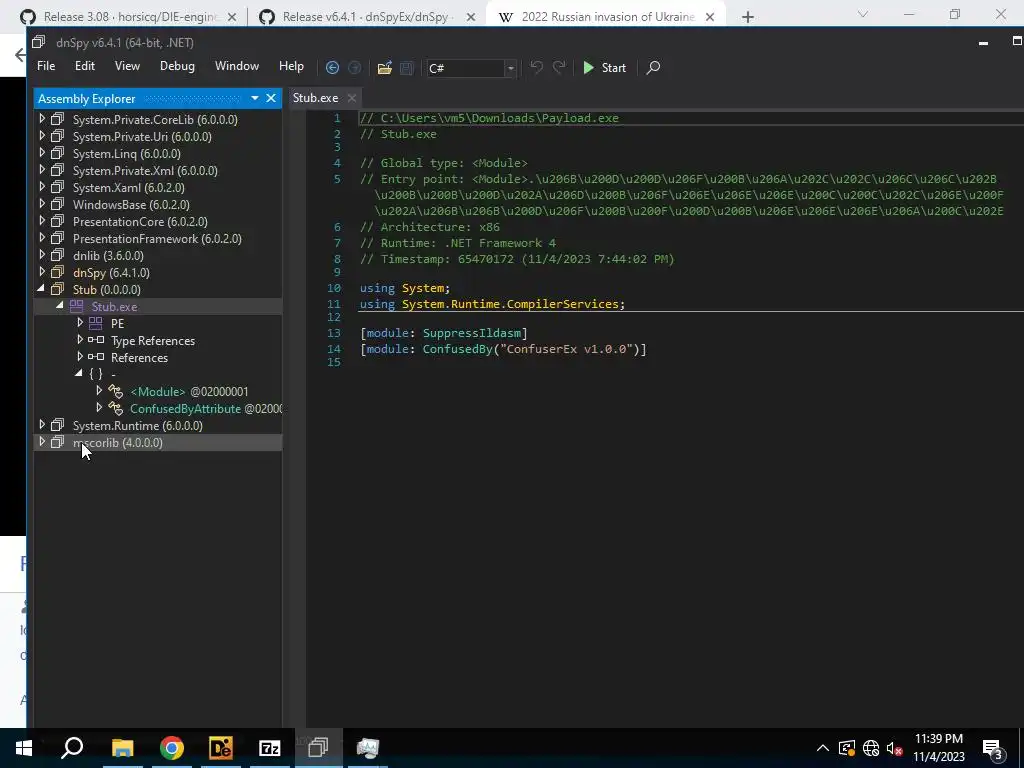Expand PresentationCore assembly node
The height and width of the screenshot is (768, 1024).
tap(42, 221)
